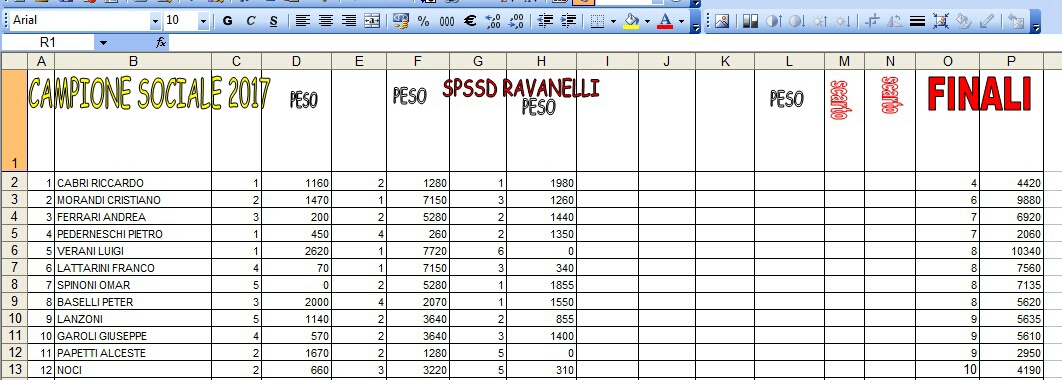The image size is (1062, 380).
Task: Align cell text right
Action: click(349, 21)
